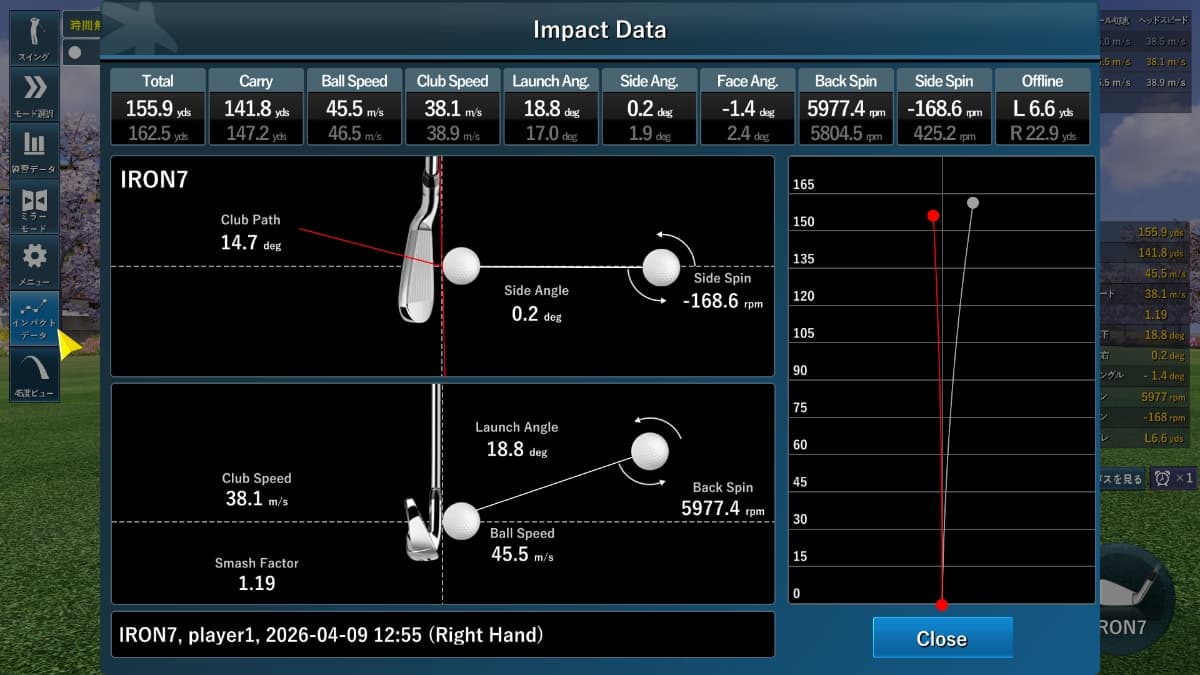Open the gear menu (メニュー) icon
1200x675 pixels.
[35, 262]
